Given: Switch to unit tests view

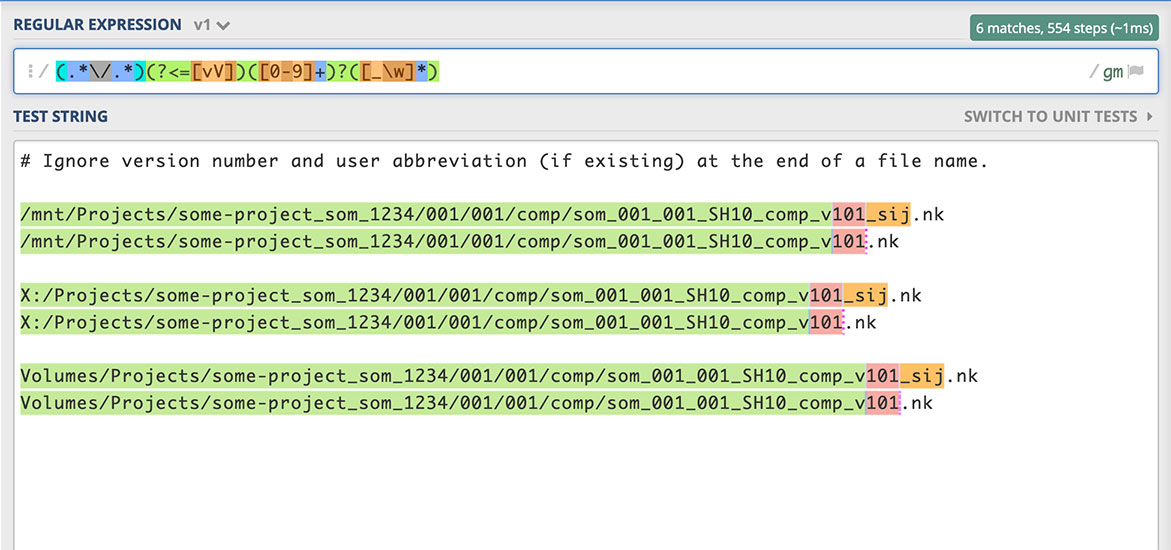Looking at the screenshot, I should point(1050,117).
